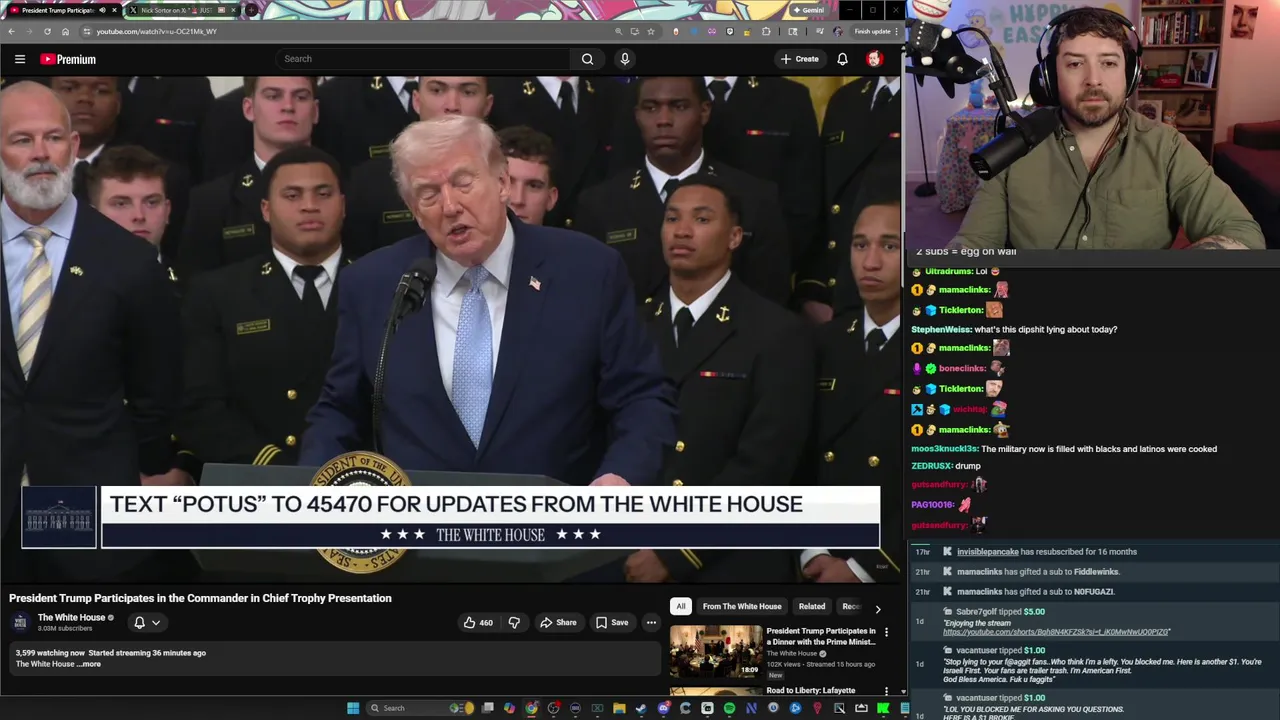This screenshot has height=720, width=1280.
Task: Expand the description with ...more
Action: point(90,664)
